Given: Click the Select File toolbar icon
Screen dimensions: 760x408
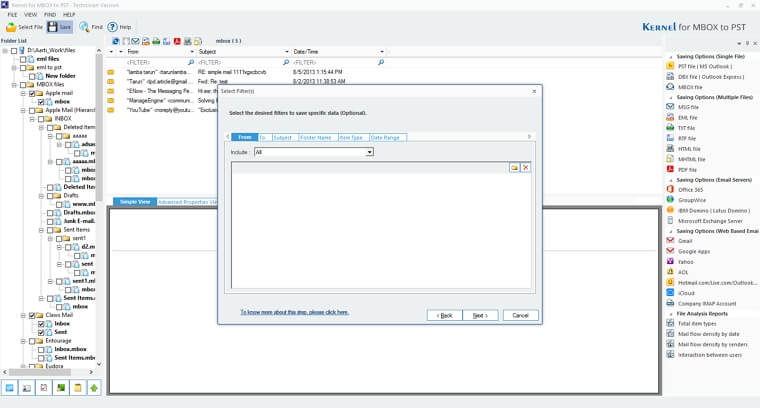Looking at the screenshot, I should click(11, 27).
